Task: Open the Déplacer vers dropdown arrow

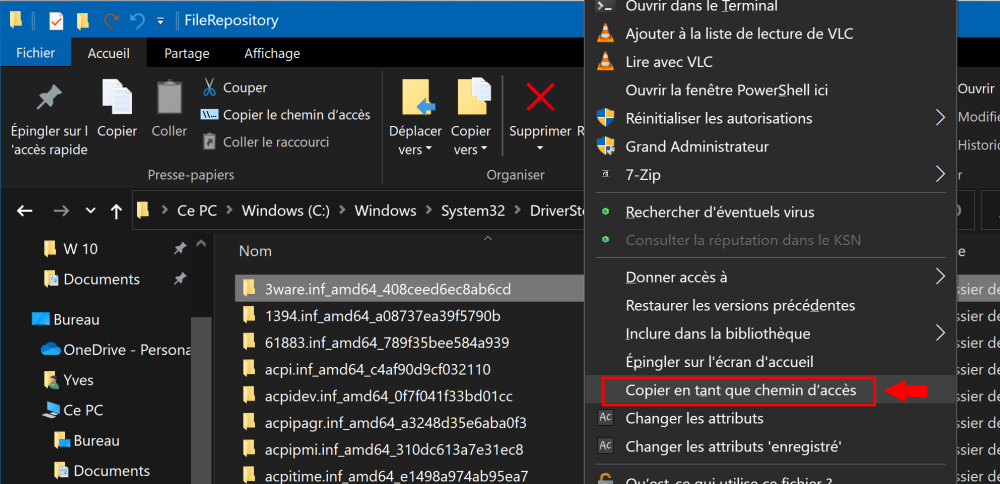Action: click(429, 150)
